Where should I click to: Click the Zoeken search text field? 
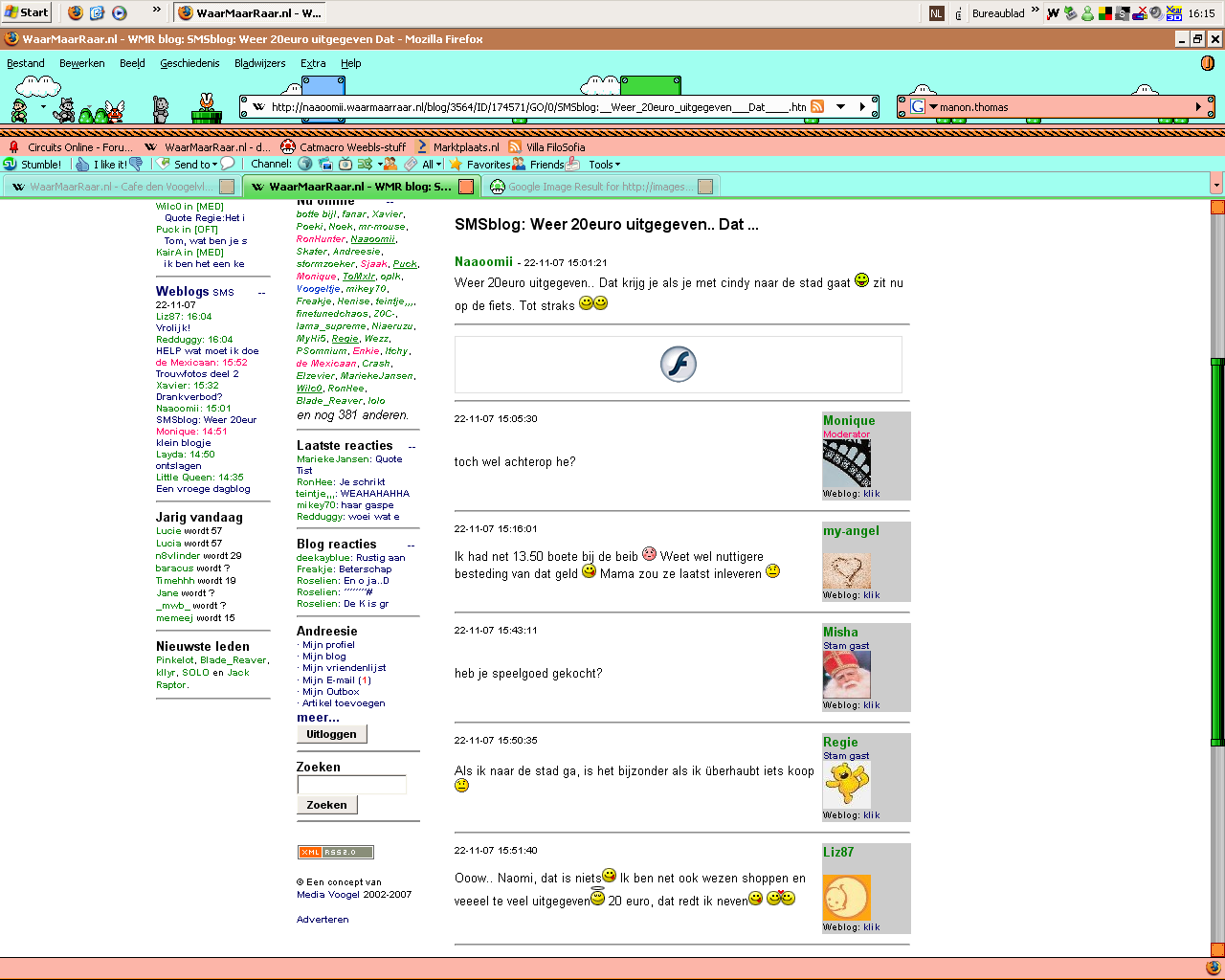point(351,785)
